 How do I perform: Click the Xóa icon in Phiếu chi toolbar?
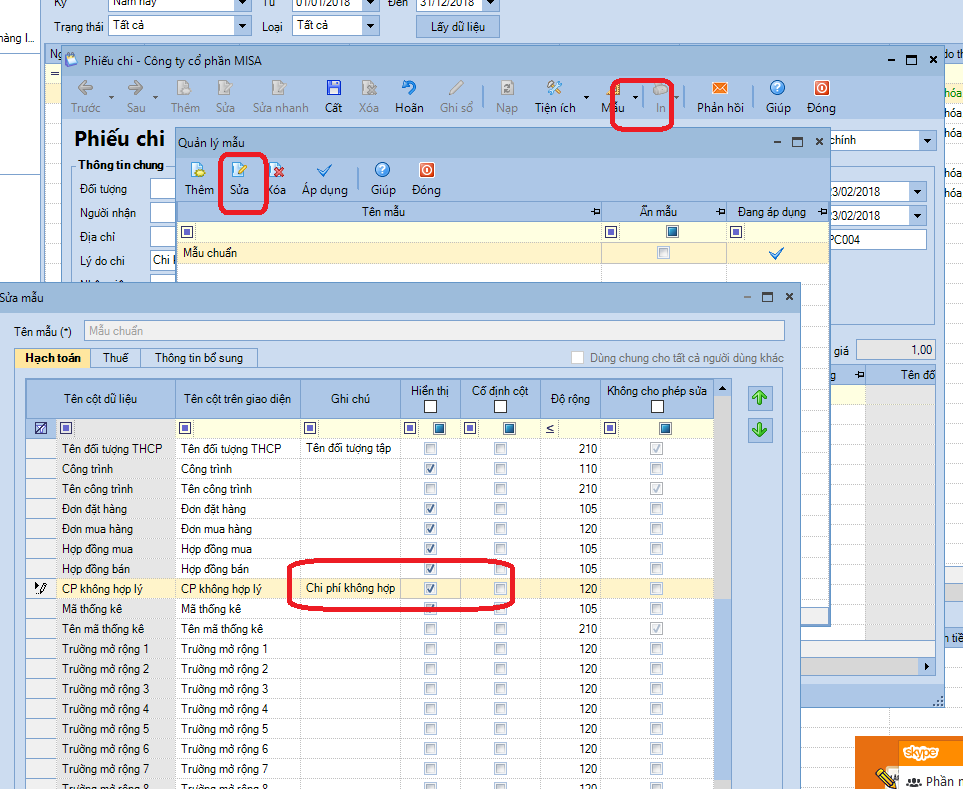click(368, 88)
